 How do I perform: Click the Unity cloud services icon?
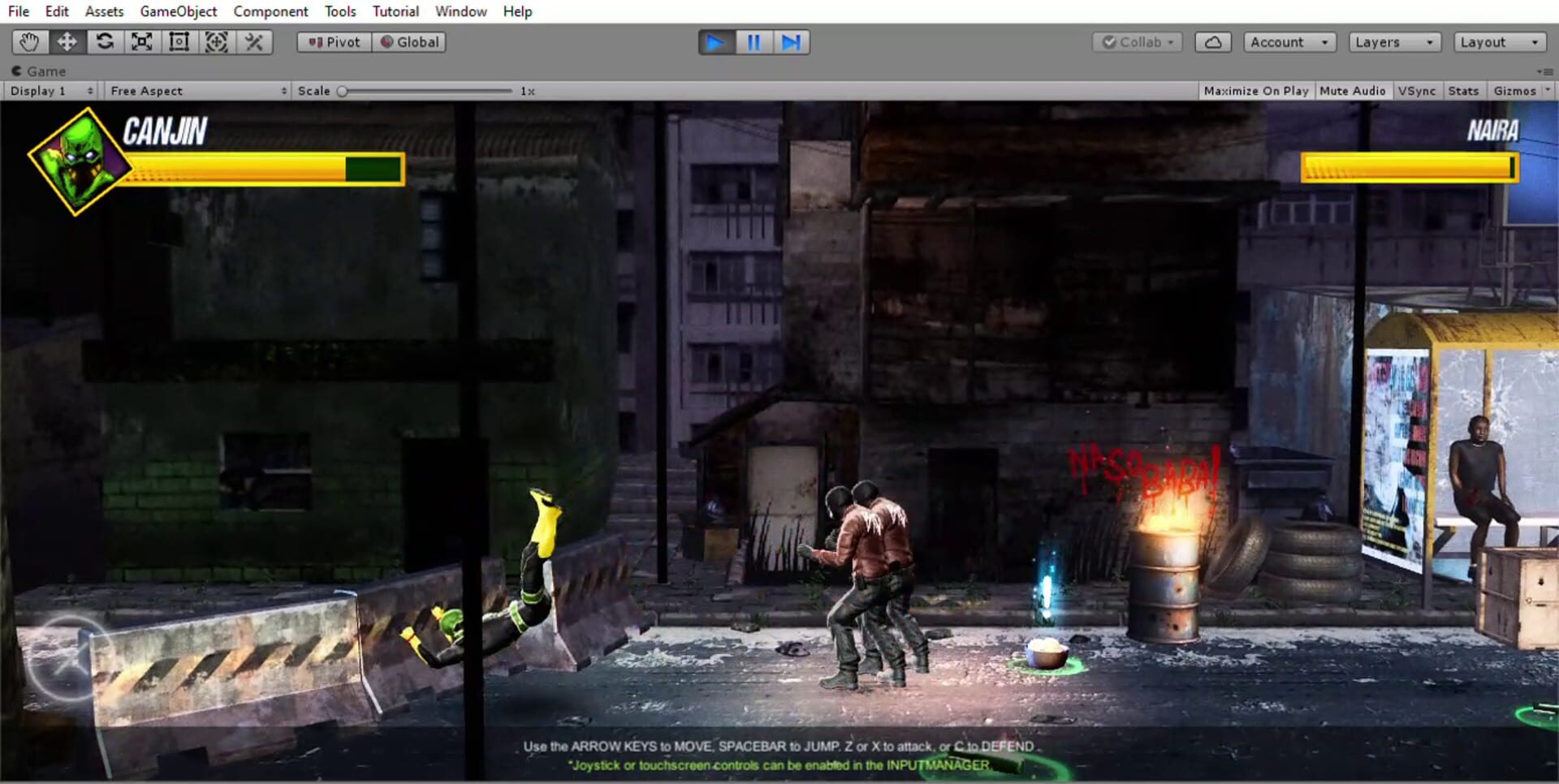point(1212,41)
